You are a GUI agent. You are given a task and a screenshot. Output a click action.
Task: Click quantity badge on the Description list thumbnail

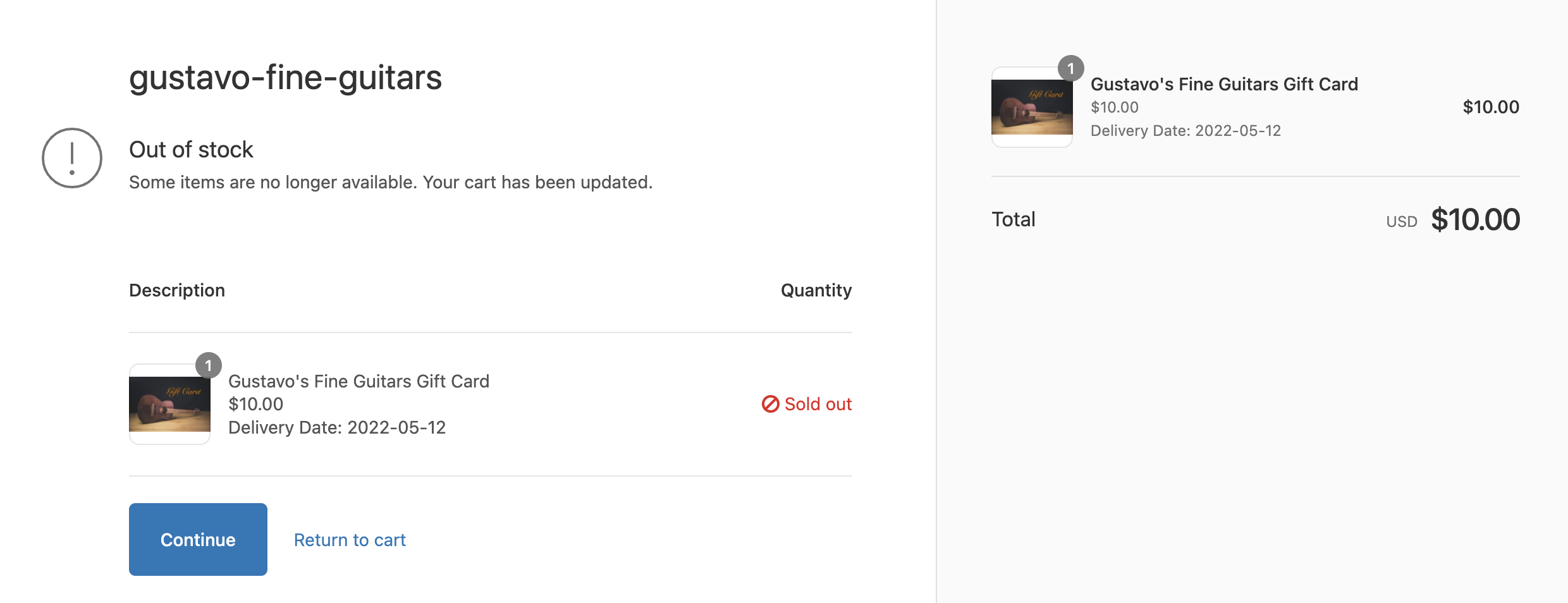click(208, 365)
